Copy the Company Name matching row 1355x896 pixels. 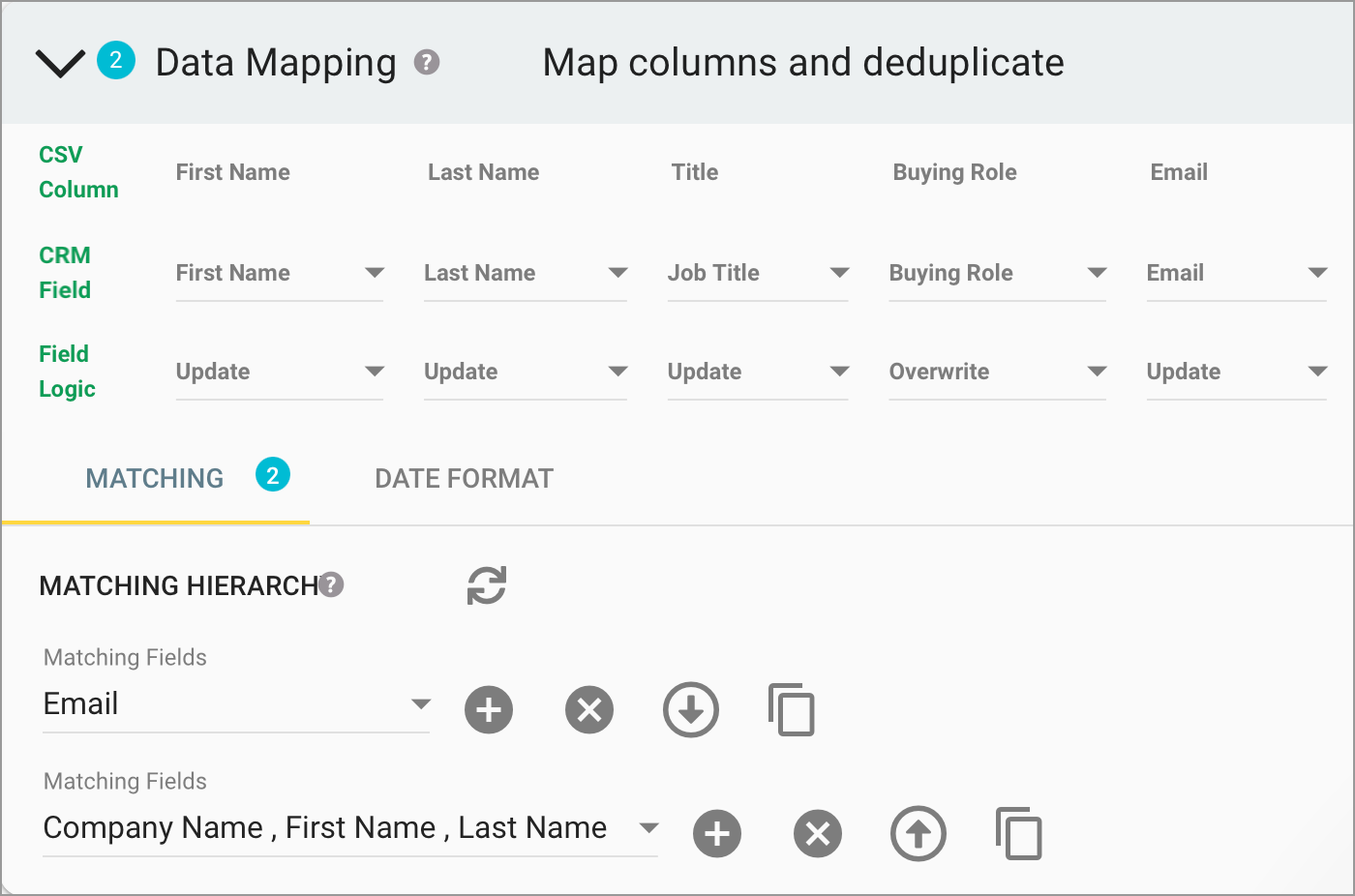(x=1019, y=834)
